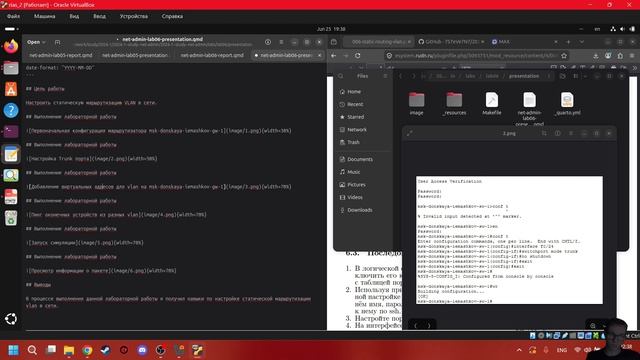The width and height of the screenshot is (640, 360).
Task: Reload the page in Firefox
Action: click(358, 56)
